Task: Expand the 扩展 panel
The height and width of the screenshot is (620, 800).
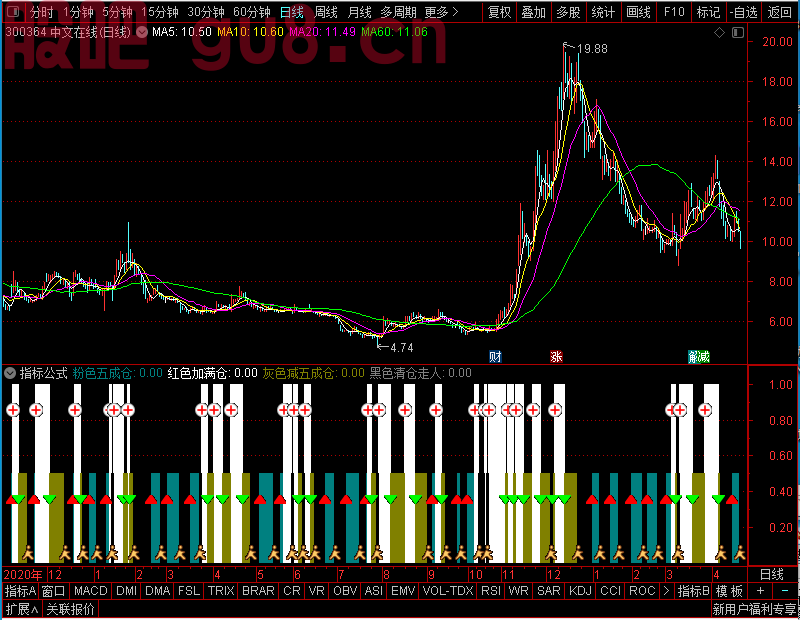Action: coord(22,609)
